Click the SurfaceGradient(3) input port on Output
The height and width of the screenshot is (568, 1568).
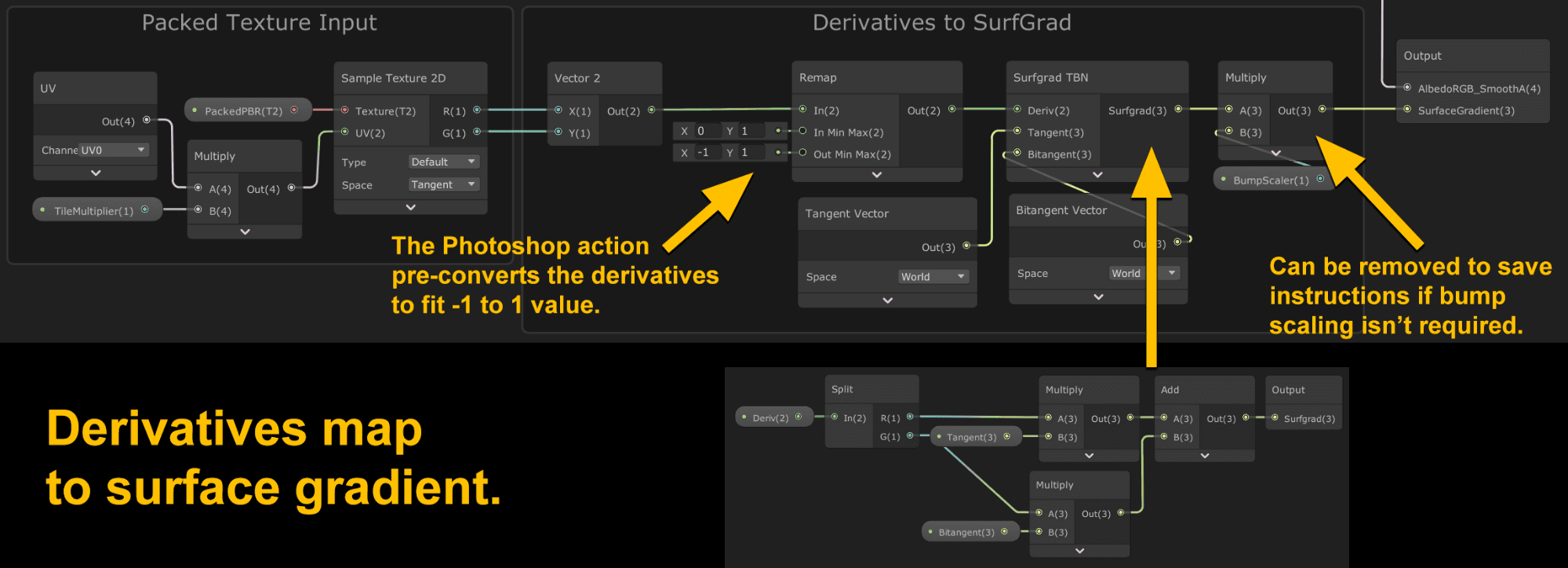(1407, 109)
